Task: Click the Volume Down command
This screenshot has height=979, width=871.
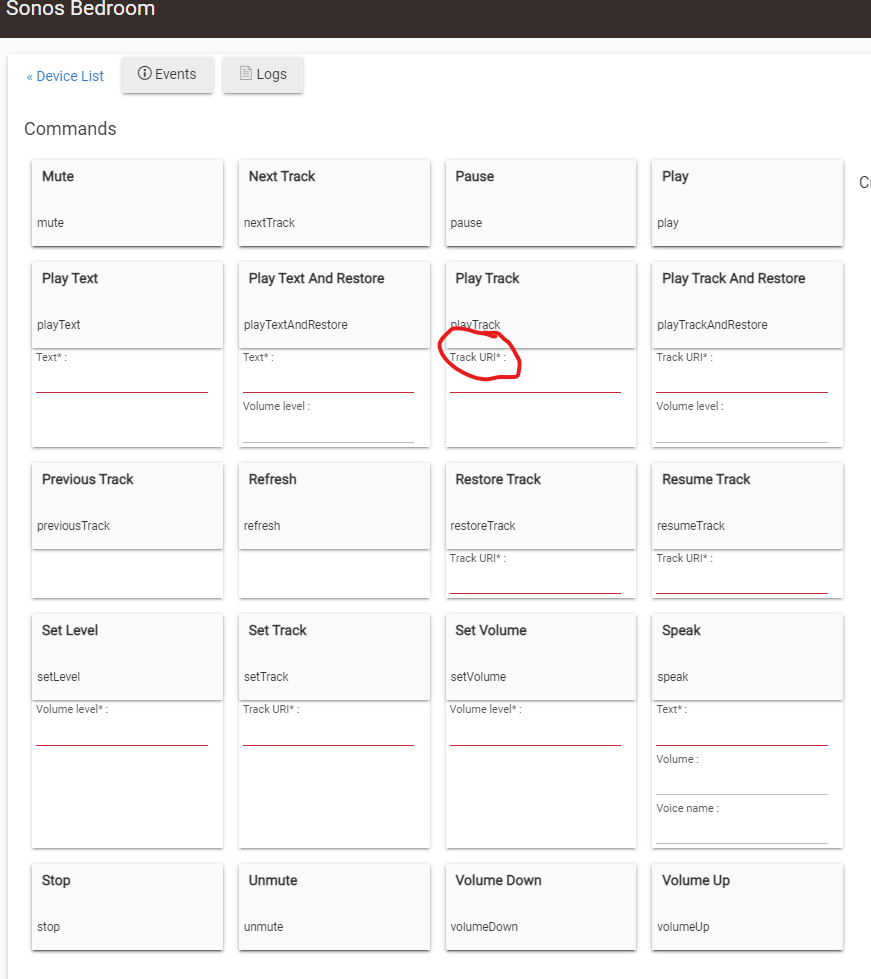Action: [x=540, y=906]
